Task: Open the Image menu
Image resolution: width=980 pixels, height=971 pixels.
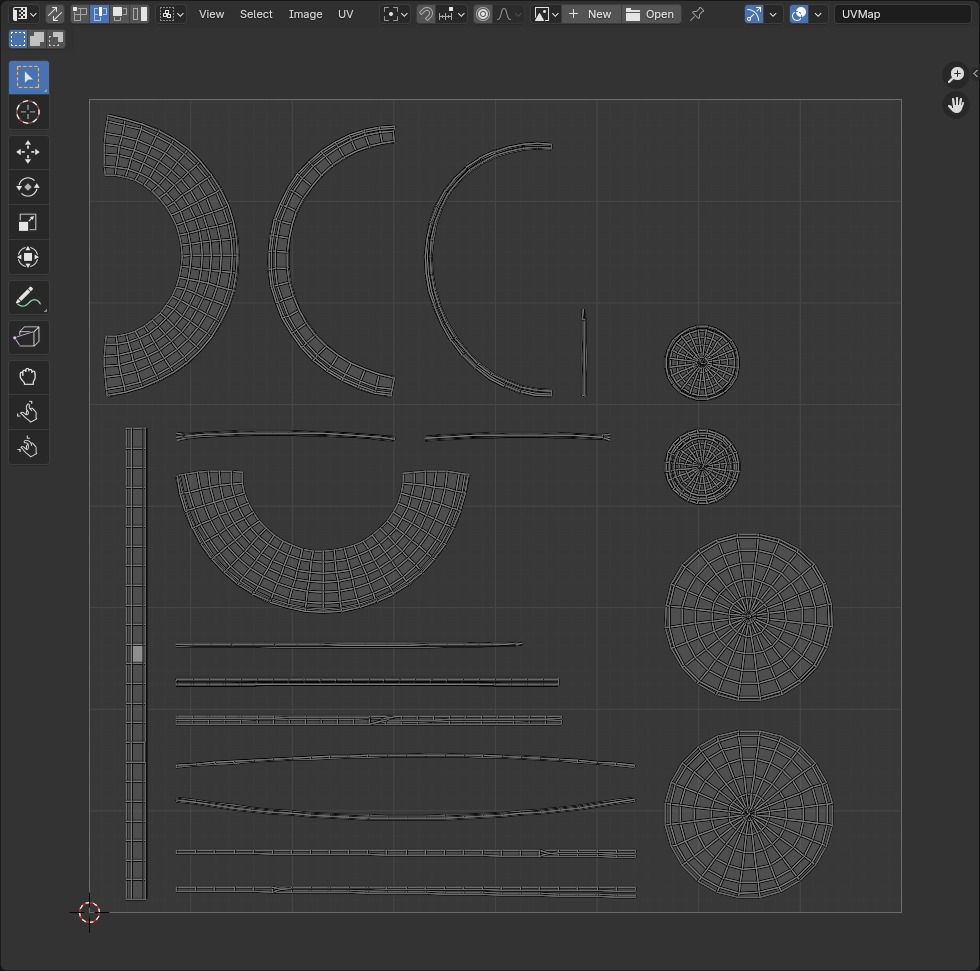Action: (x=306, y=14)
